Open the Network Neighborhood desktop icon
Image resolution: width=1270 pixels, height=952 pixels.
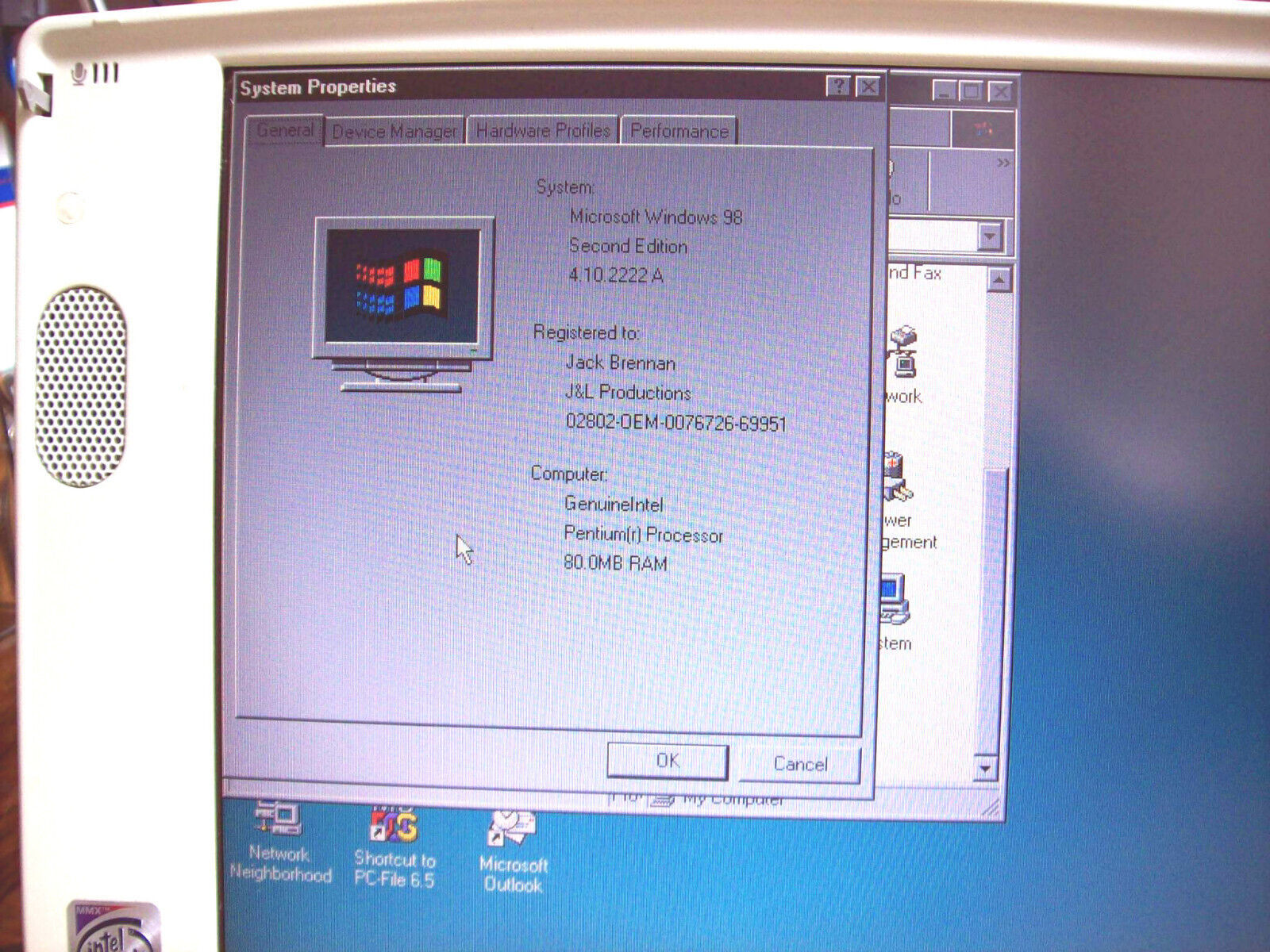[x=279, y=843]
